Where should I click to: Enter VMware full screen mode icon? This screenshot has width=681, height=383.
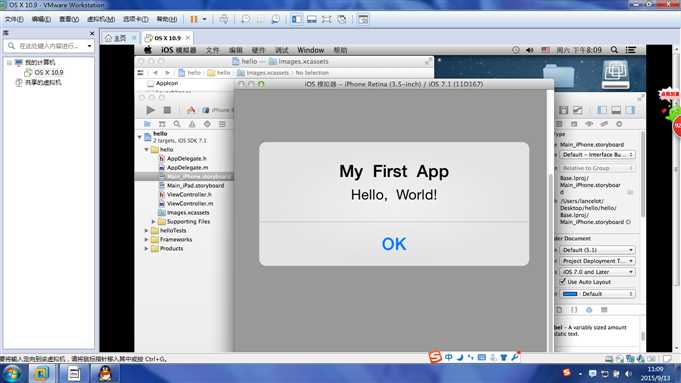pyautogui.click(x=326, y=19)
